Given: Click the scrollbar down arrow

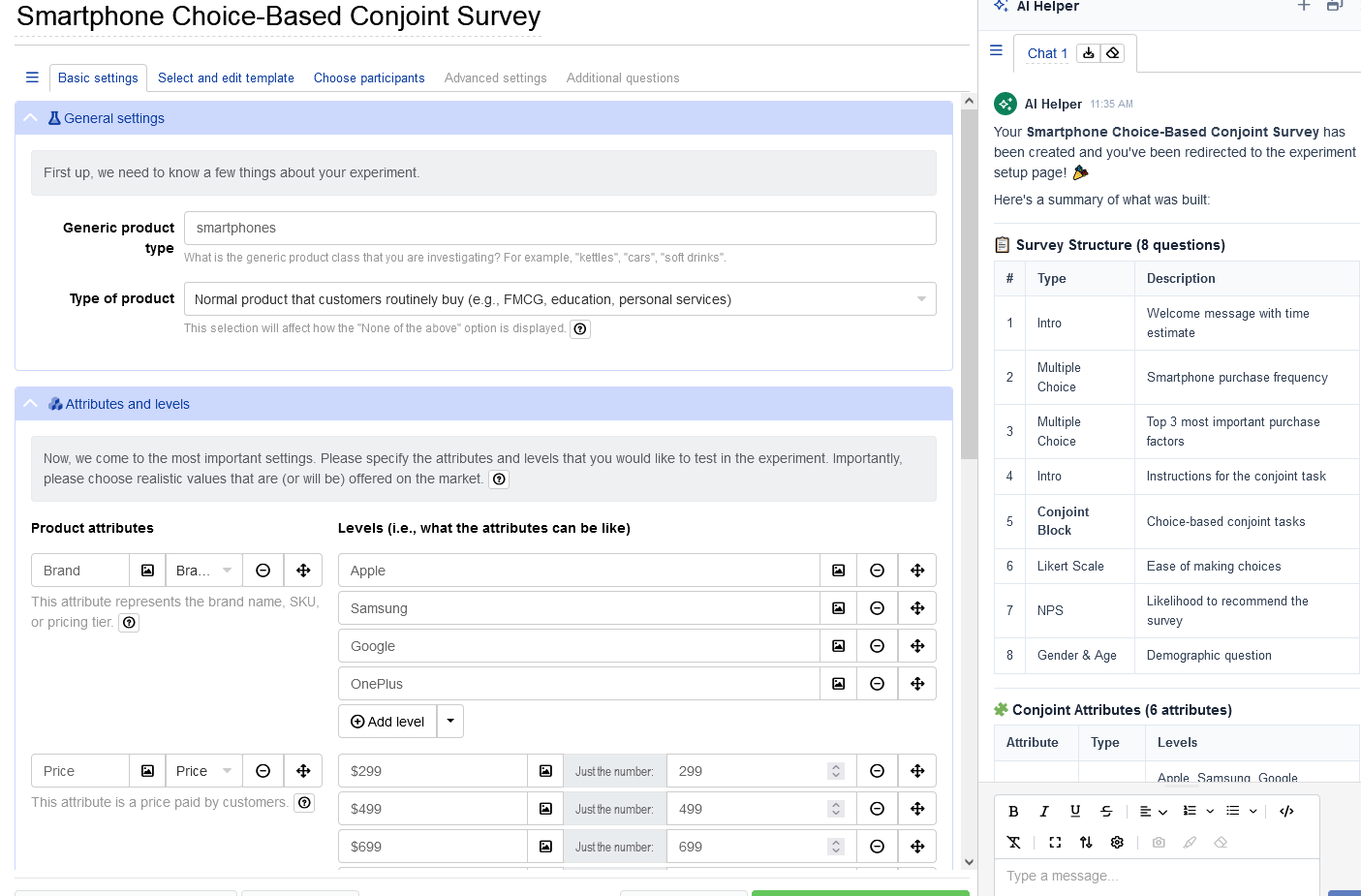Looking at the screenshot, I should tap(969, 861).
